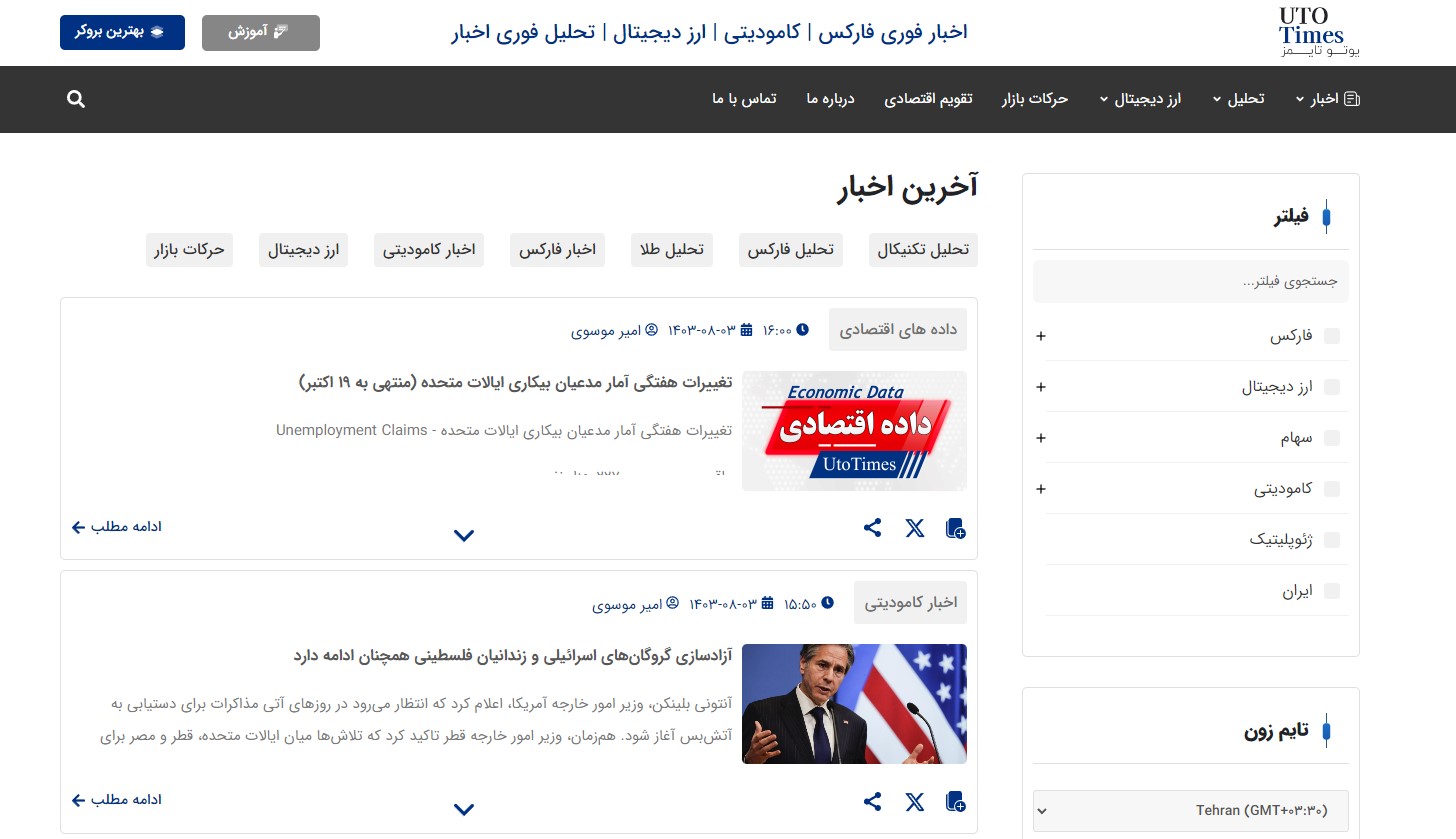
Task: Open the unemployment claims headline
Action: pos(515,382)
